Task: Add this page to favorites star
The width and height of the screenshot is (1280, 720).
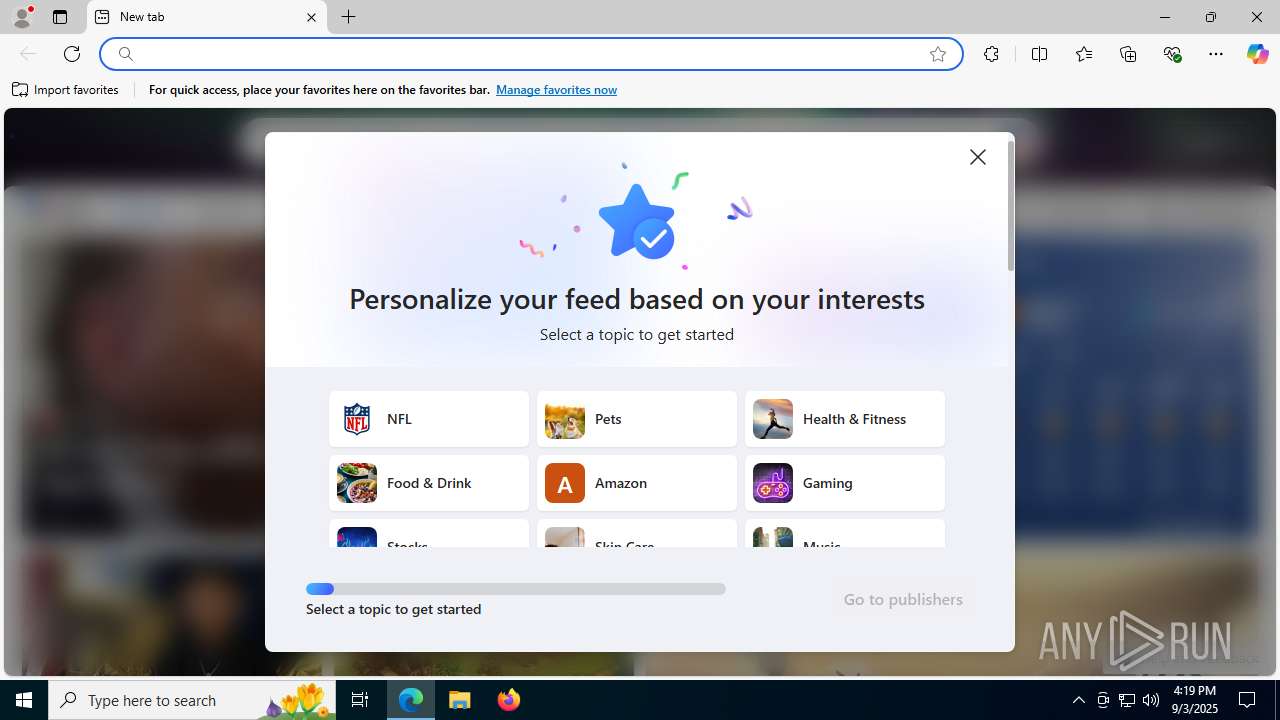Action: click(x=937, y=54)
